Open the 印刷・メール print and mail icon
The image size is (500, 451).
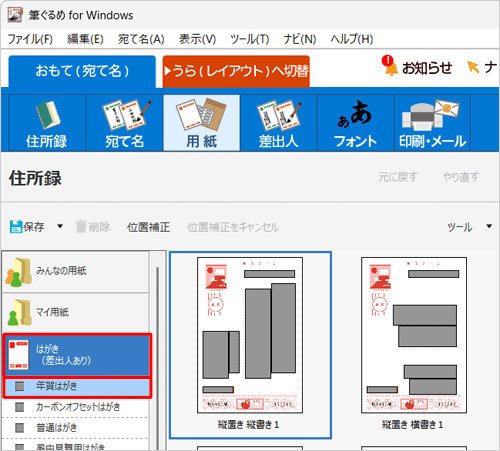(x=432, y=123)
